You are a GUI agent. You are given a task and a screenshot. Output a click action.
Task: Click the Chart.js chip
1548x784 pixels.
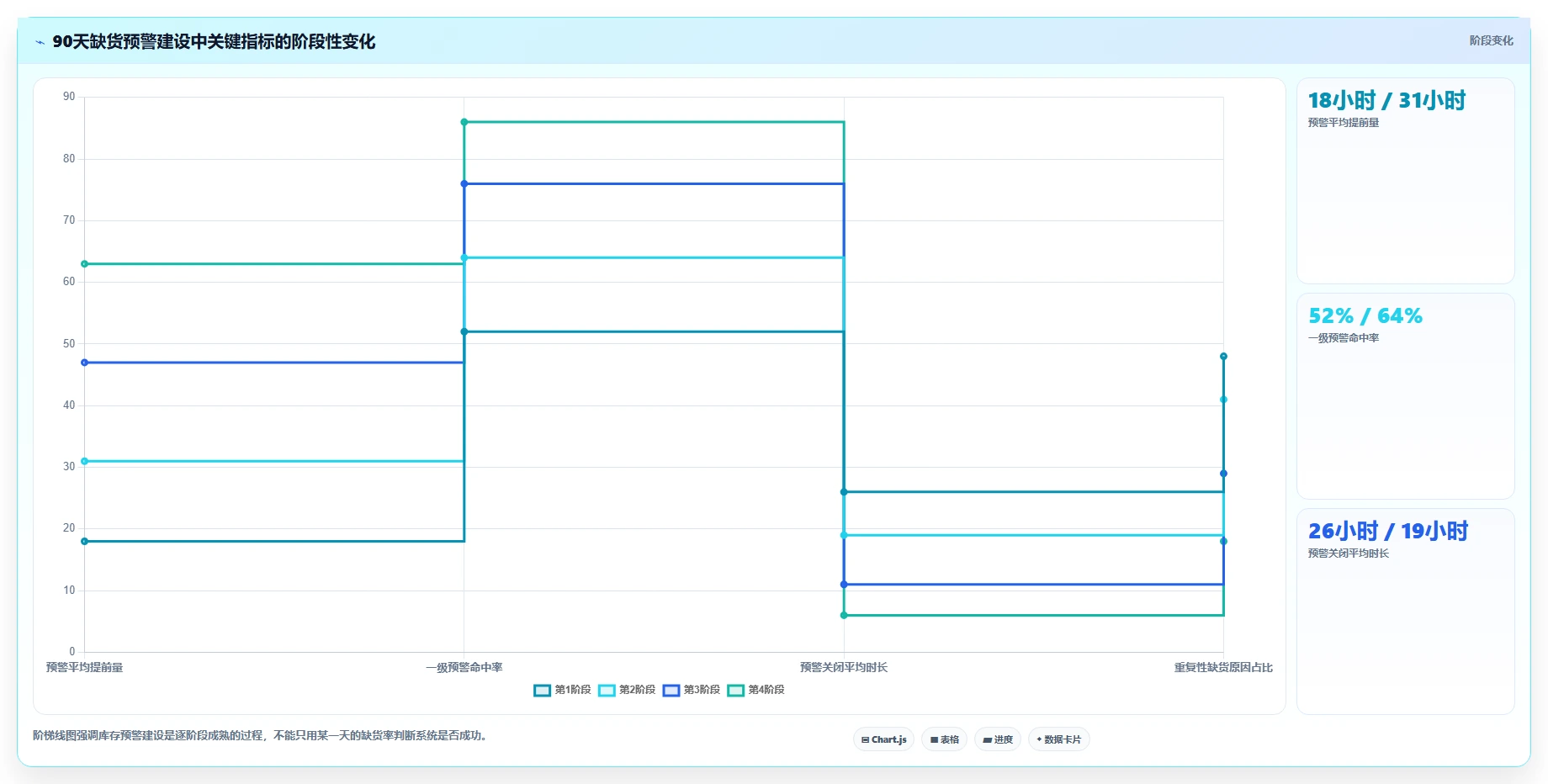tap(884, 739)
